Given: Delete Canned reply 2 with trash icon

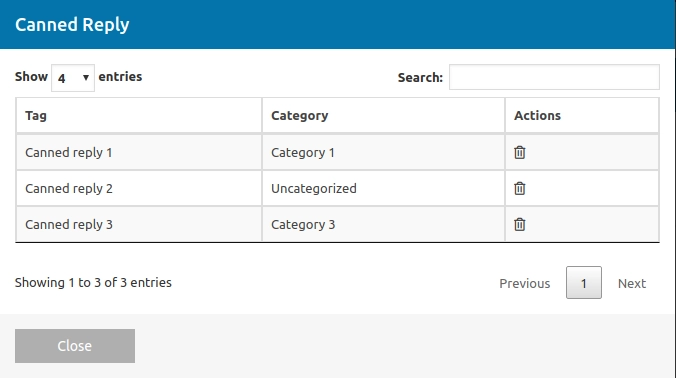Looking at the screenshot, I should (x=520, y=188).
